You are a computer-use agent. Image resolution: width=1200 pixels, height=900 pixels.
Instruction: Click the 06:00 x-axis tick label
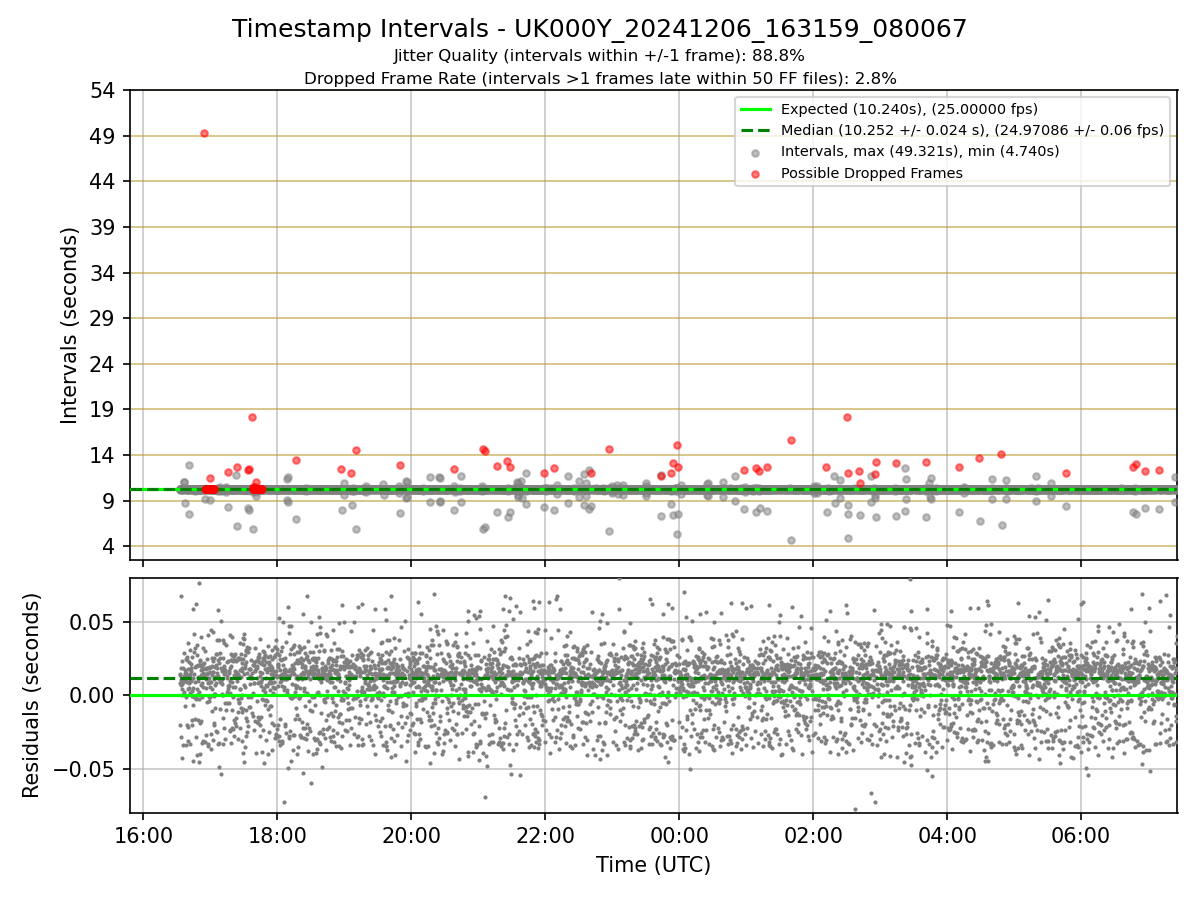(x=1081, y=835)
